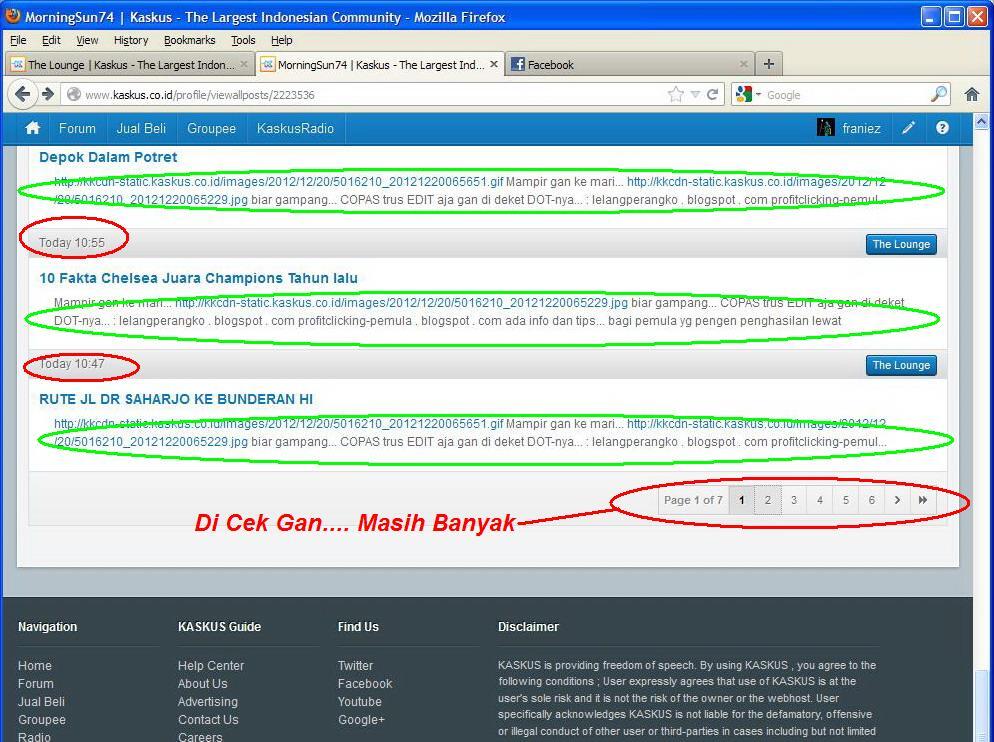Go to pagination page 4
The height and width of the screenshot is (742, 994).
(x=820, y=500)
